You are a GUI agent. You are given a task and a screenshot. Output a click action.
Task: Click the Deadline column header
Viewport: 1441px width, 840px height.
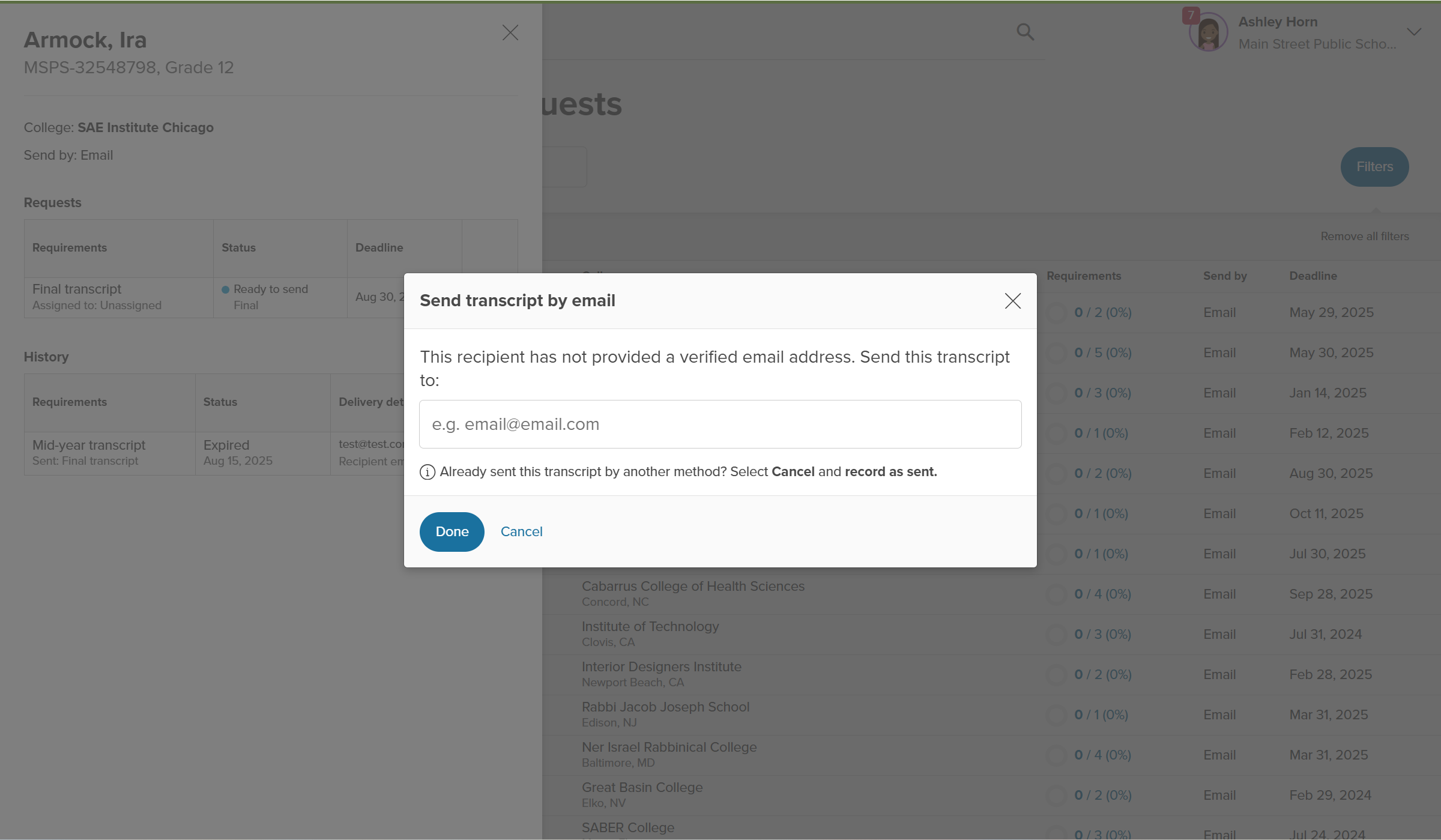point(1313,276)
